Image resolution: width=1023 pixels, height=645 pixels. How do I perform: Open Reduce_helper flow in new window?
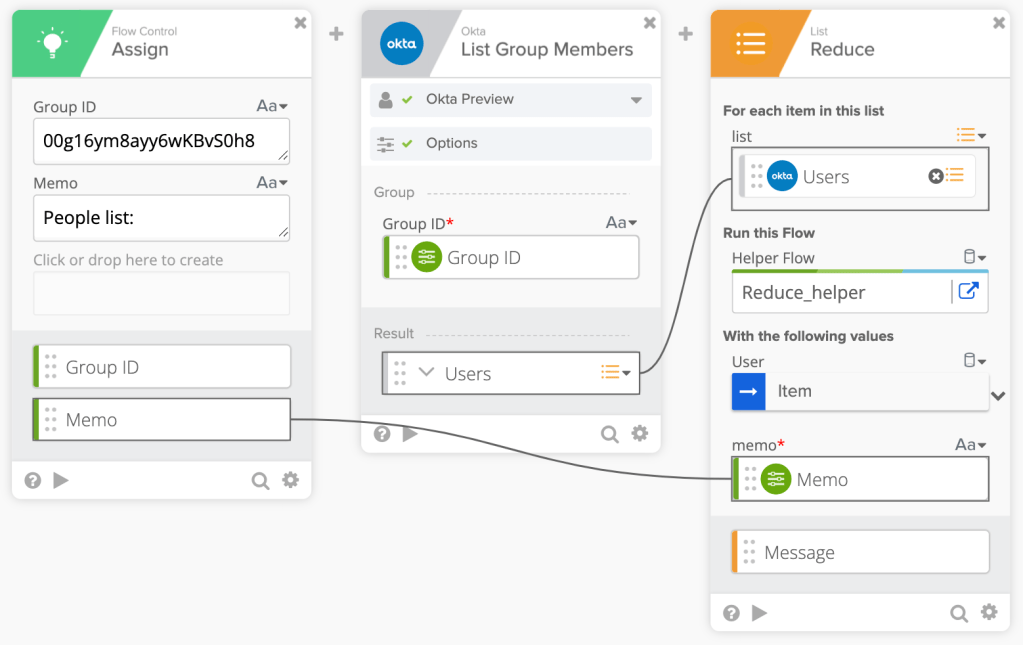pyautogui.click(x=968, y=292)
